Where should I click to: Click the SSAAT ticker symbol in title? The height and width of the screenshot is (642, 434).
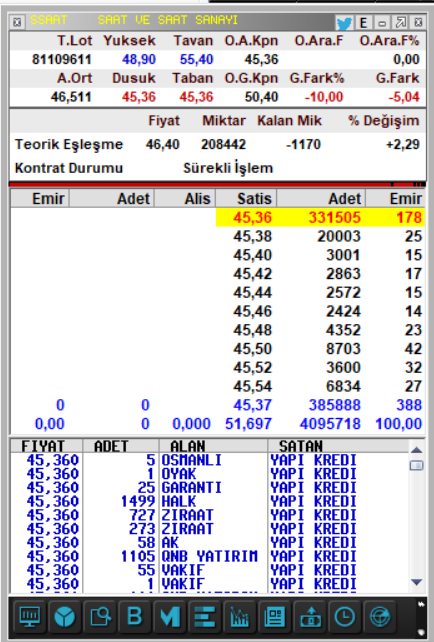pyautogui.click(x=48, y=20)
